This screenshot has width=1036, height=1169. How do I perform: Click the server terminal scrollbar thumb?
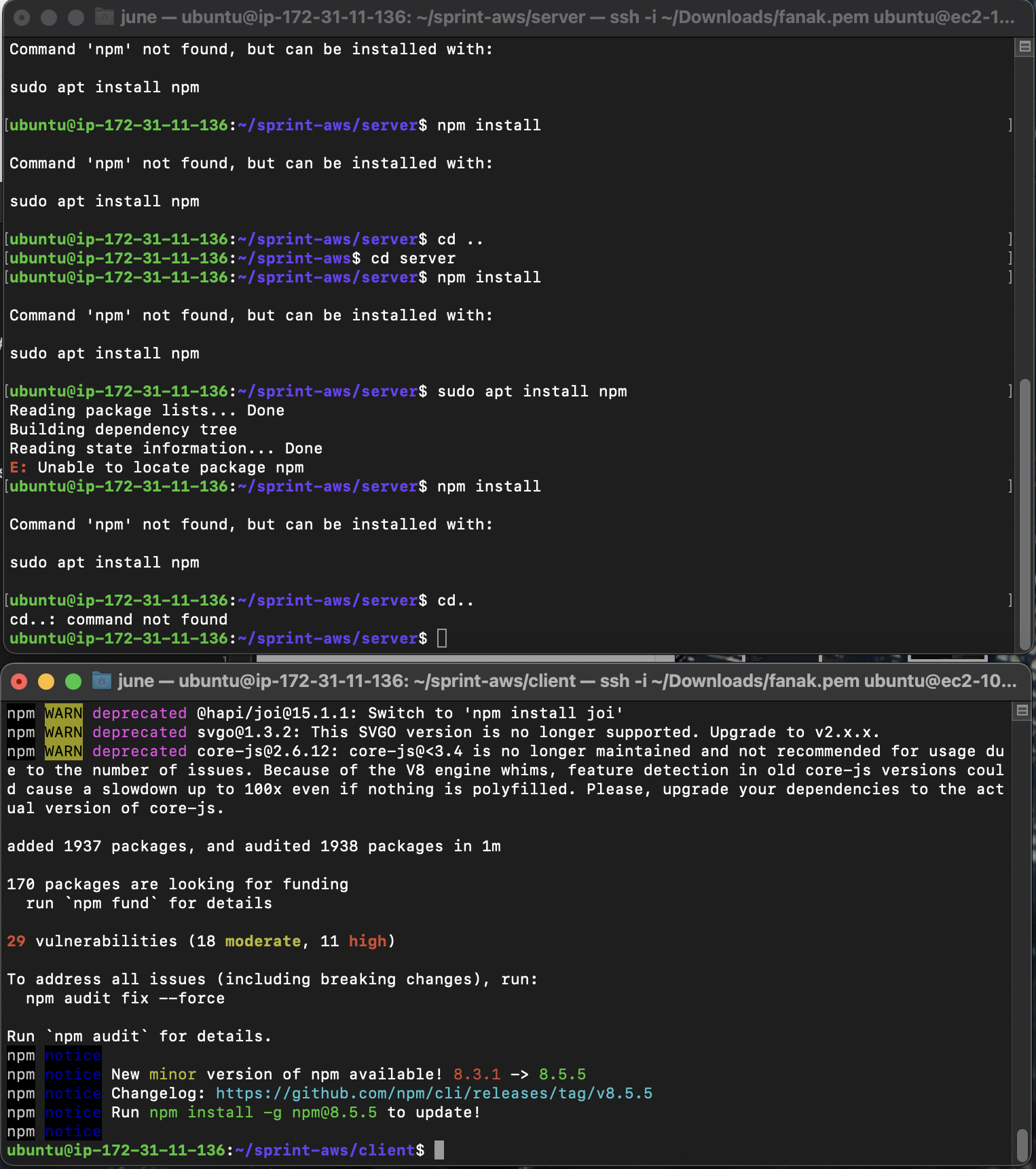tap(1025, 514)
